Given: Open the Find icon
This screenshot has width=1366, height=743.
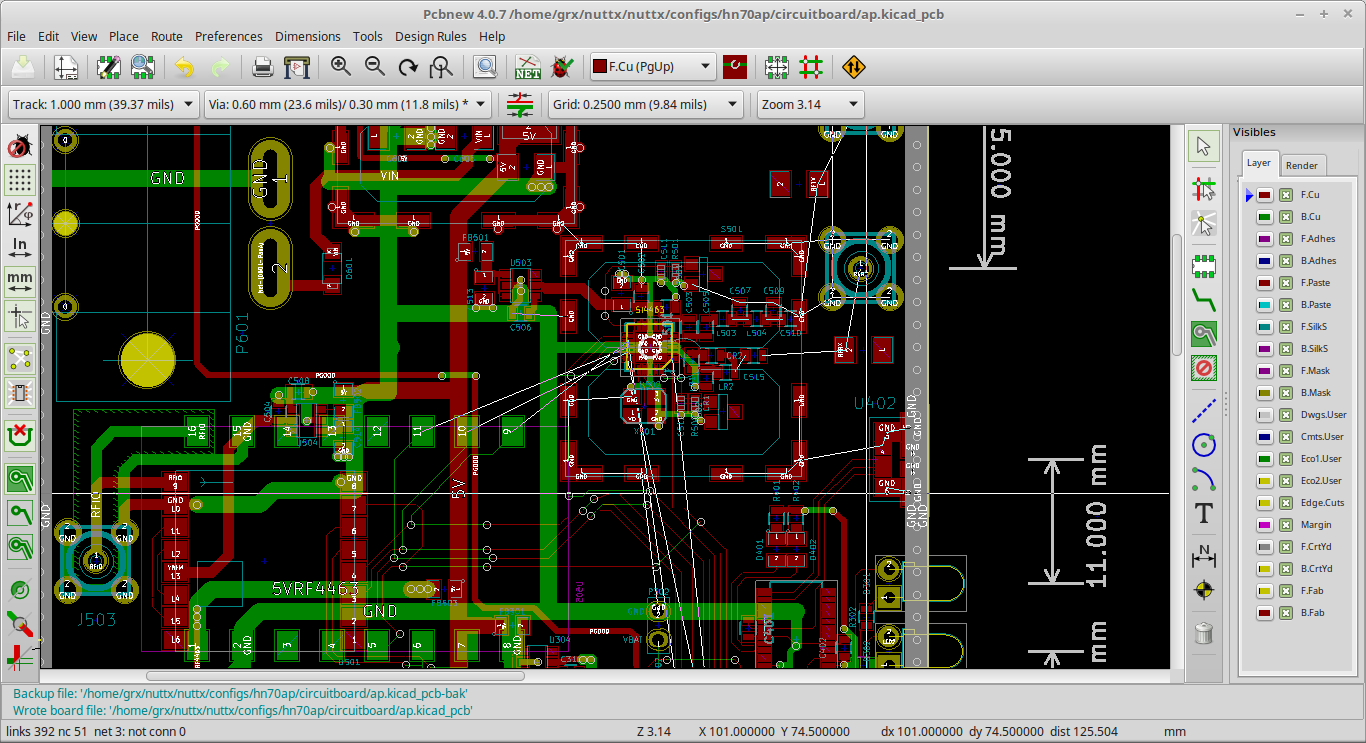Looking at the screenshot, I should (485, 67).
